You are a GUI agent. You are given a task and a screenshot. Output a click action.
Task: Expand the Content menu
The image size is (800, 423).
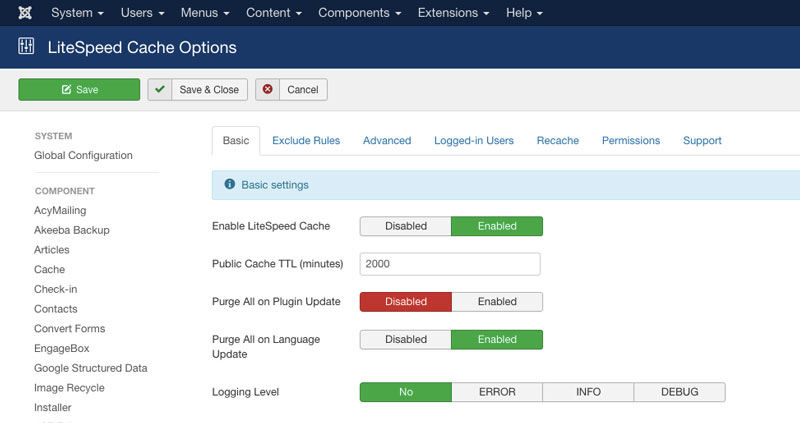pyautogui.click(x=274, y=13)
